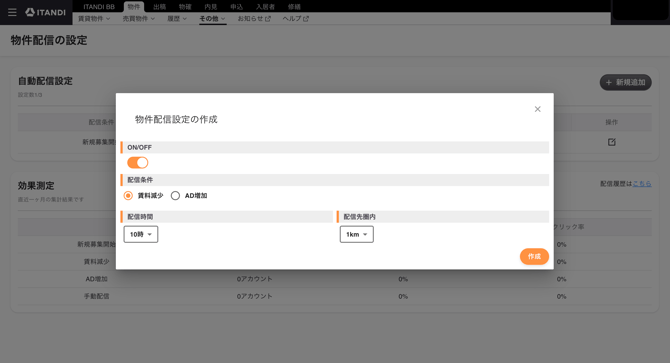Click the orange 作成 button

pos(534,256)
